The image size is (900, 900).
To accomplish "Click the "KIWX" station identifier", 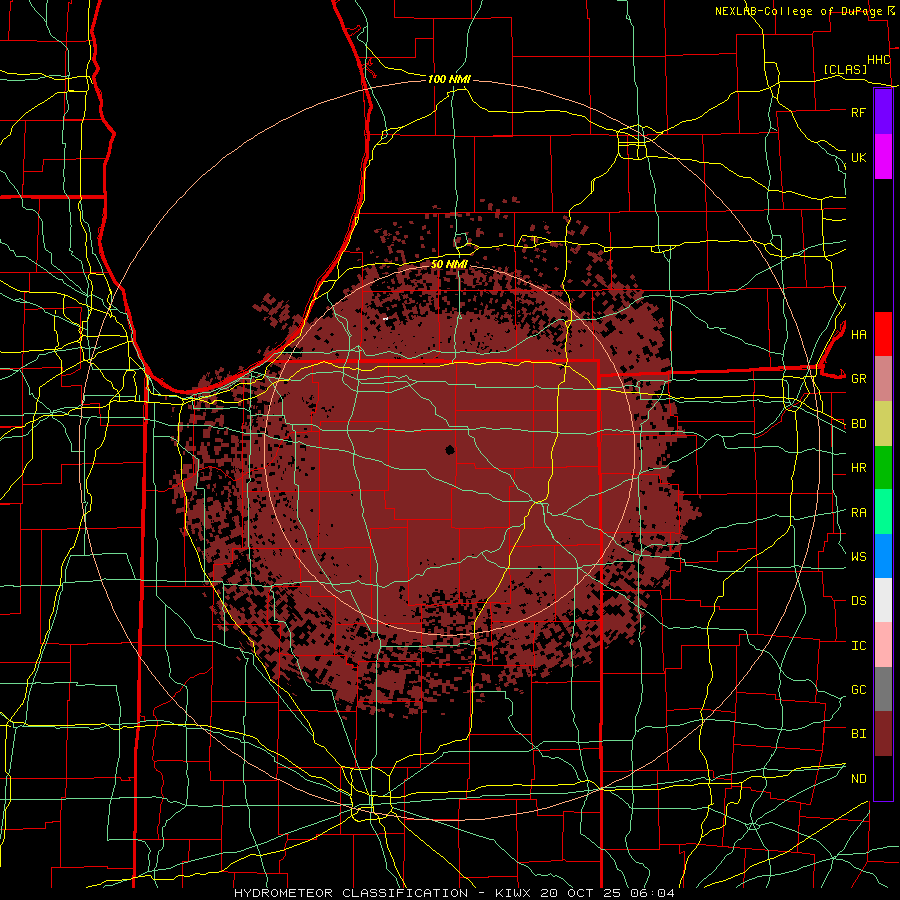I will point(514,893).
